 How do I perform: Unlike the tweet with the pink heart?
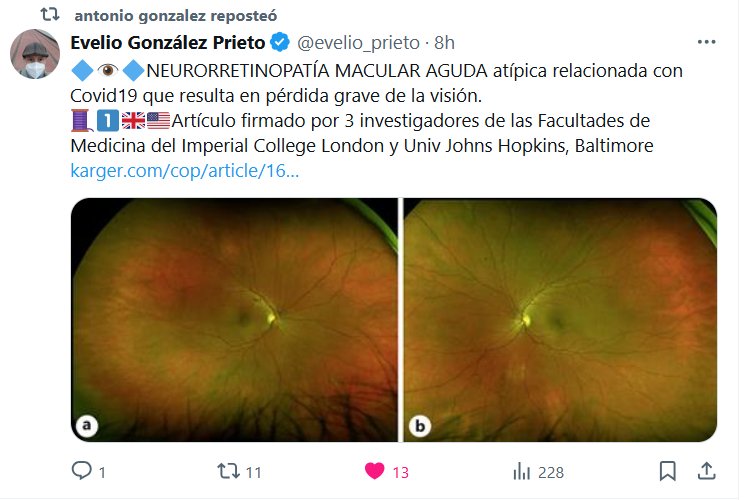coord(374,471)
